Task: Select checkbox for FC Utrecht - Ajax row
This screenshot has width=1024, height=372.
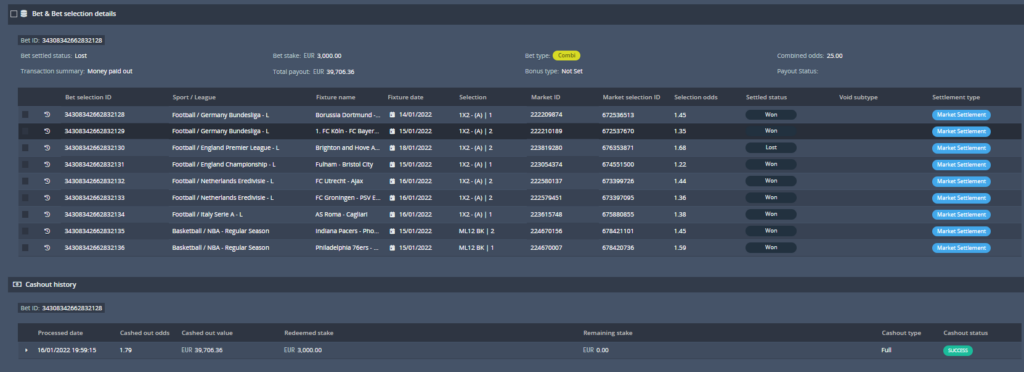Action: (25, 181)
